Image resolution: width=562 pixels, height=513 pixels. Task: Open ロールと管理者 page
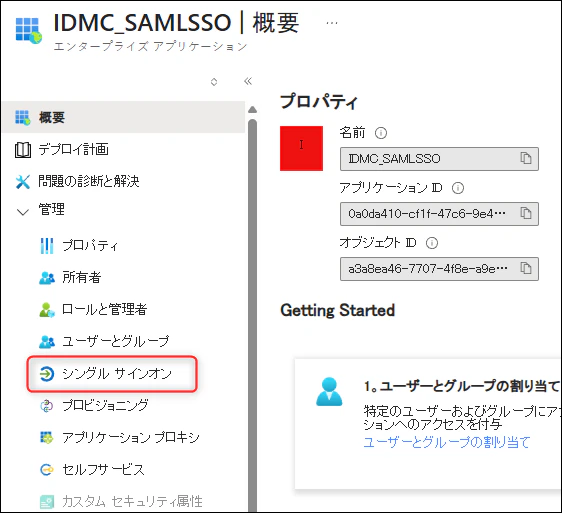104,309
